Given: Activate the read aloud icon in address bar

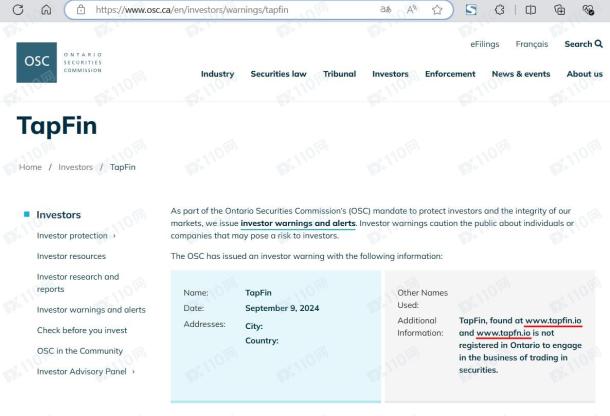Looking at the screenshot, I should 412,10.
